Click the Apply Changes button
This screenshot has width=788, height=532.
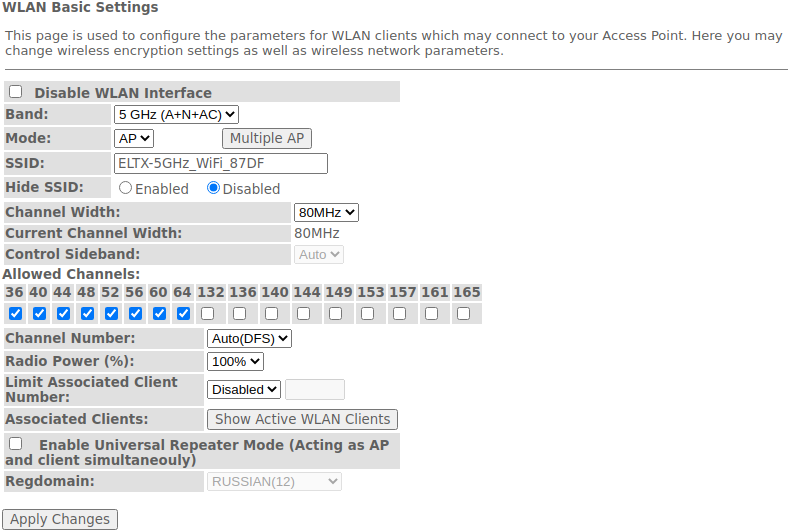click(x=60, y=519)
